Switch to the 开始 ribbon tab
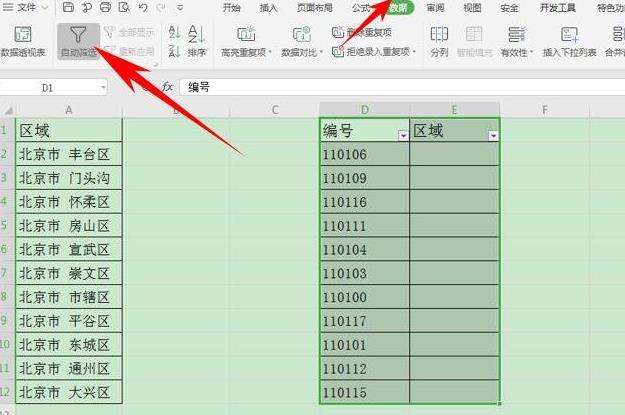The image size is (625, 415). tap(232, 7)
